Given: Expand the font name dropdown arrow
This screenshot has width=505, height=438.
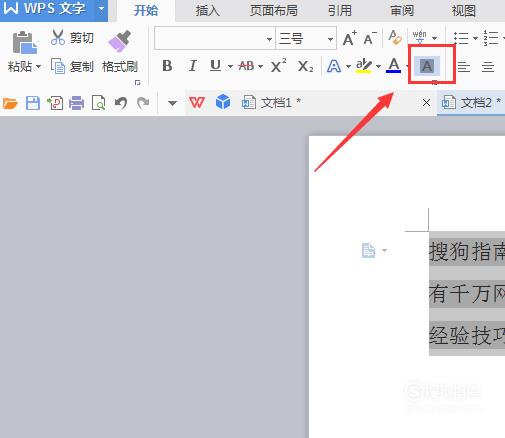Looking at the screenshot, I should pyautogui.click(x=269, y=39).
